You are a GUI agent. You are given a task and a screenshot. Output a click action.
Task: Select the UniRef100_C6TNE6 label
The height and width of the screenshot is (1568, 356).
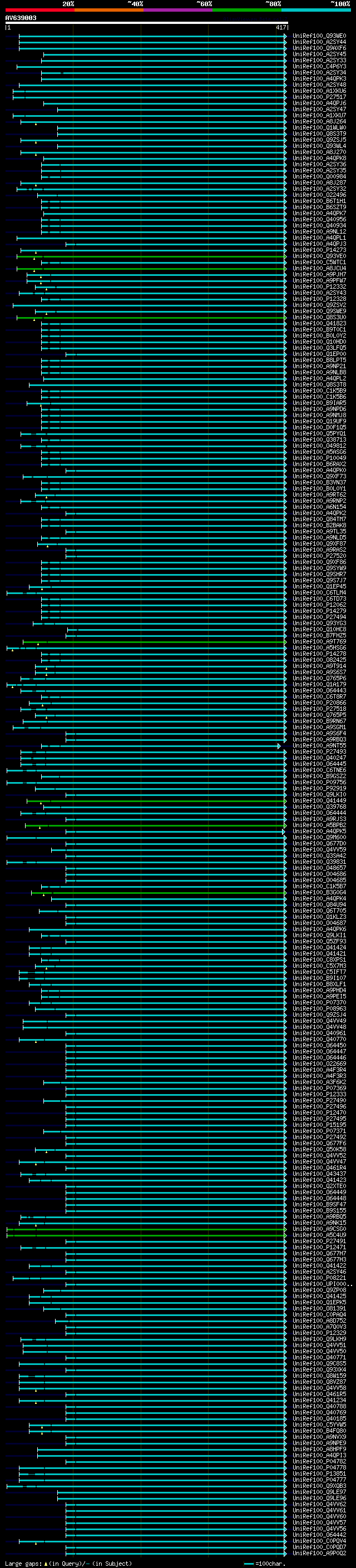coord(319,770)
